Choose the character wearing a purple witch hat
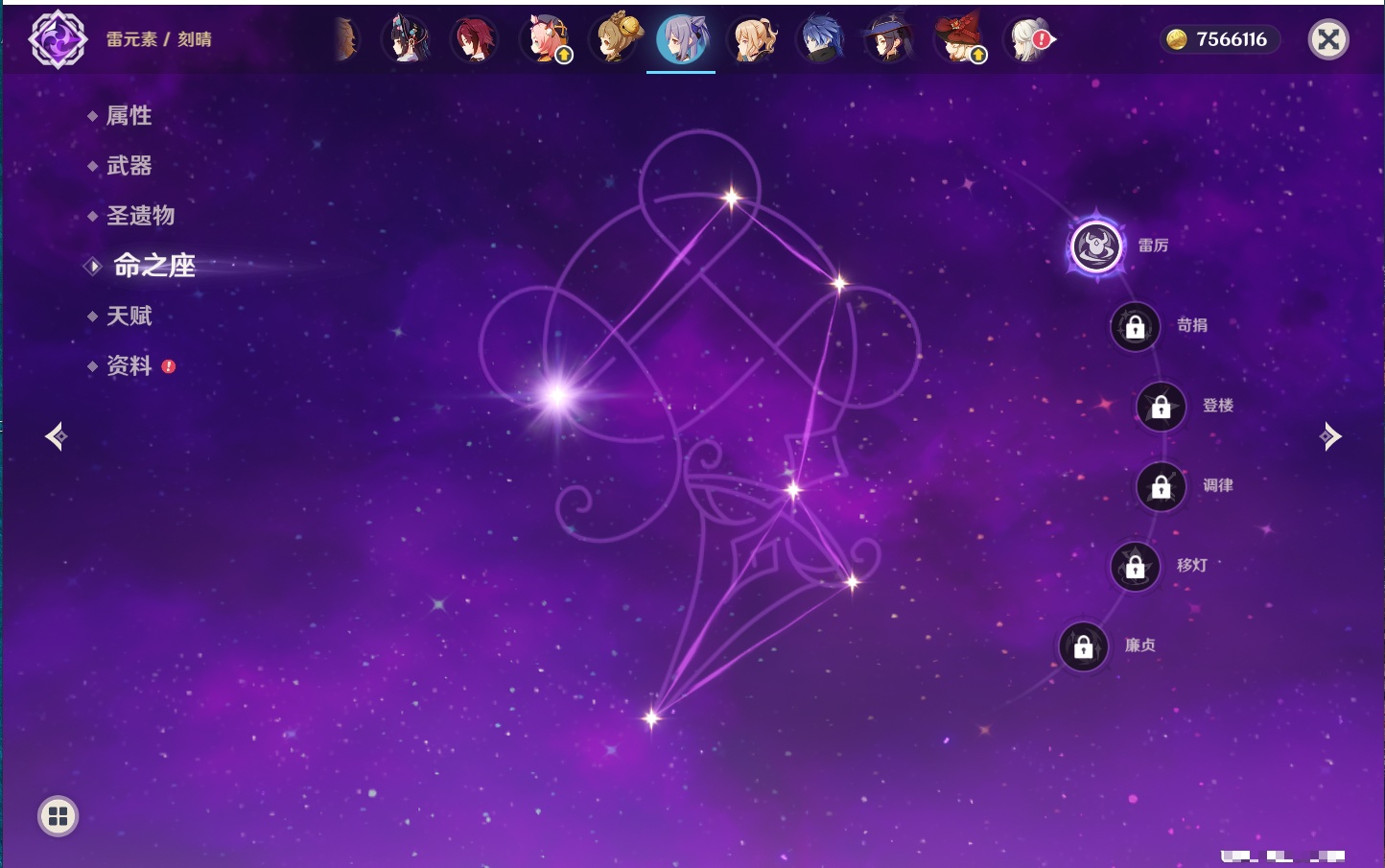 [888, 39]
